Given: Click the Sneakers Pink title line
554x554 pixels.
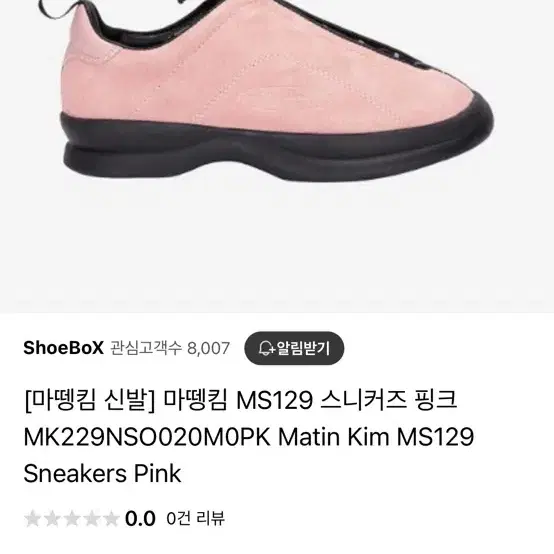Looking at the screenshot, I should pyautogui.click(x=102, y=473).
